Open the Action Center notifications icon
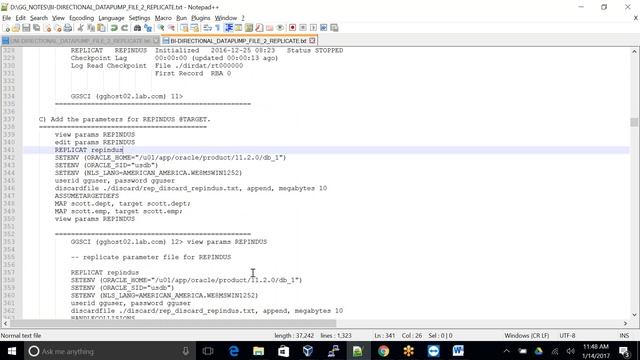Image resolution: width=640 pixels, height=360 pixels. (x=624, y=351)
